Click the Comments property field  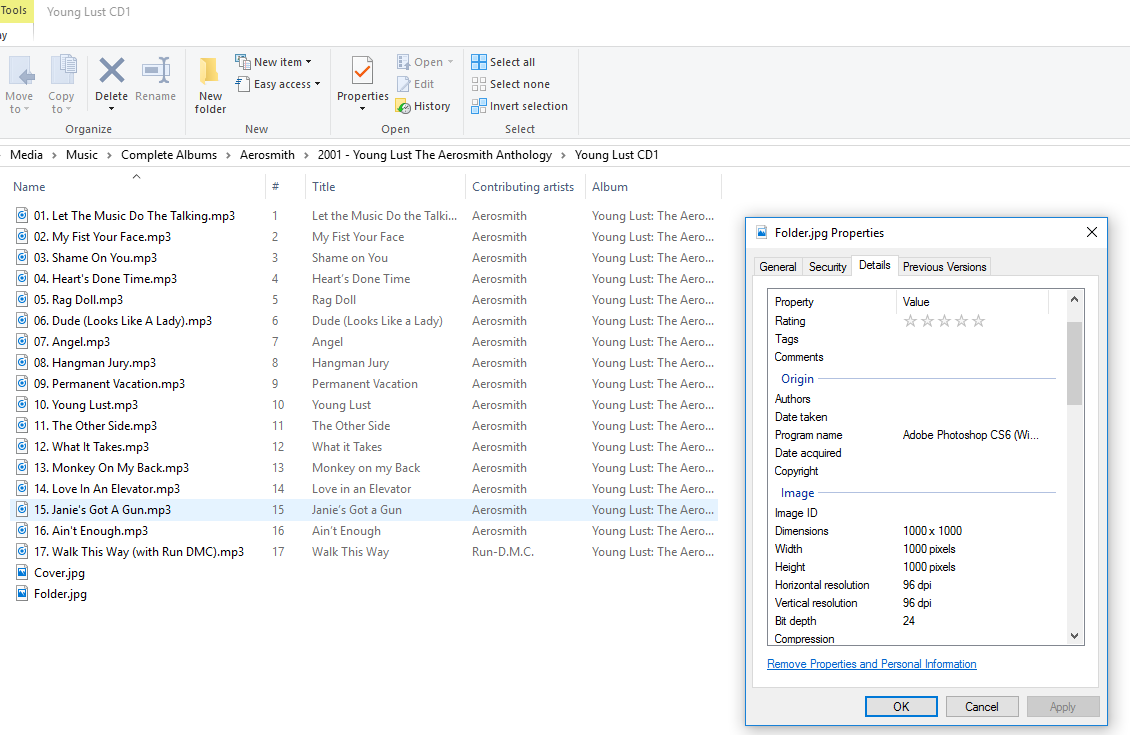tap(915, 357)
